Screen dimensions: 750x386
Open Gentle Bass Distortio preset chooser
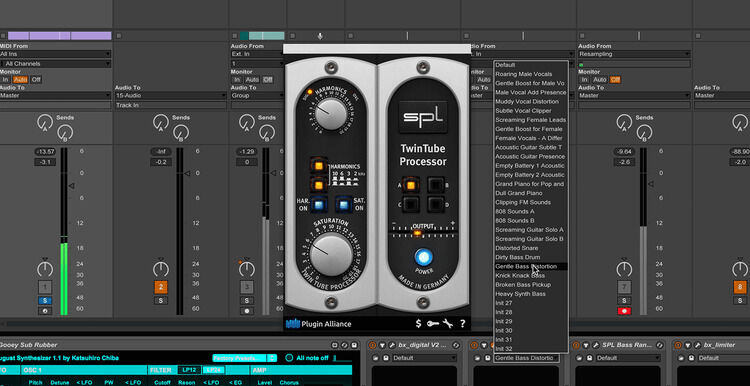coord(526,358)
